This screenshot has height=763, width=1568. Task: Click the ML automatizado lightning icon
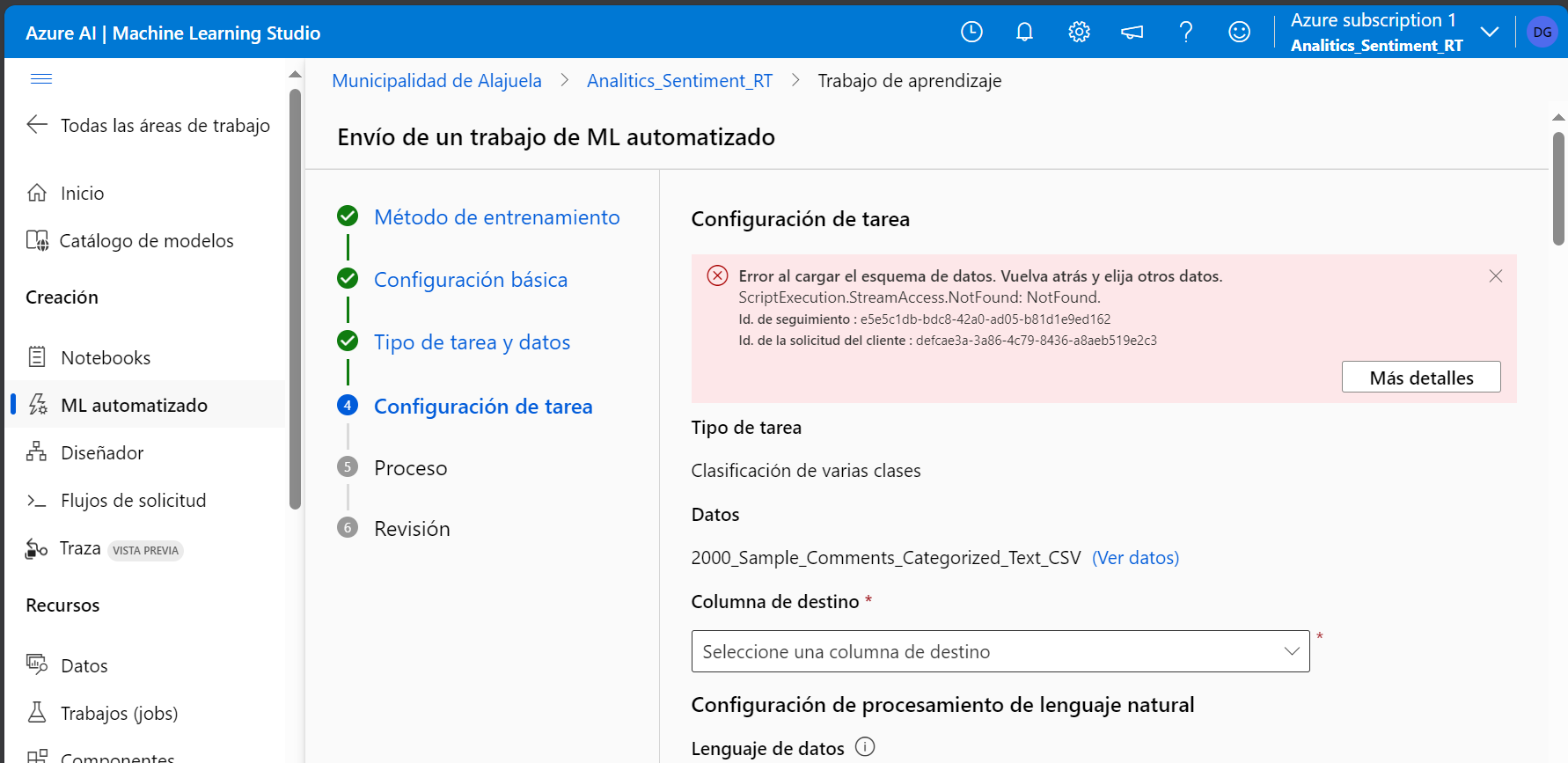click(x=37, y=405)
